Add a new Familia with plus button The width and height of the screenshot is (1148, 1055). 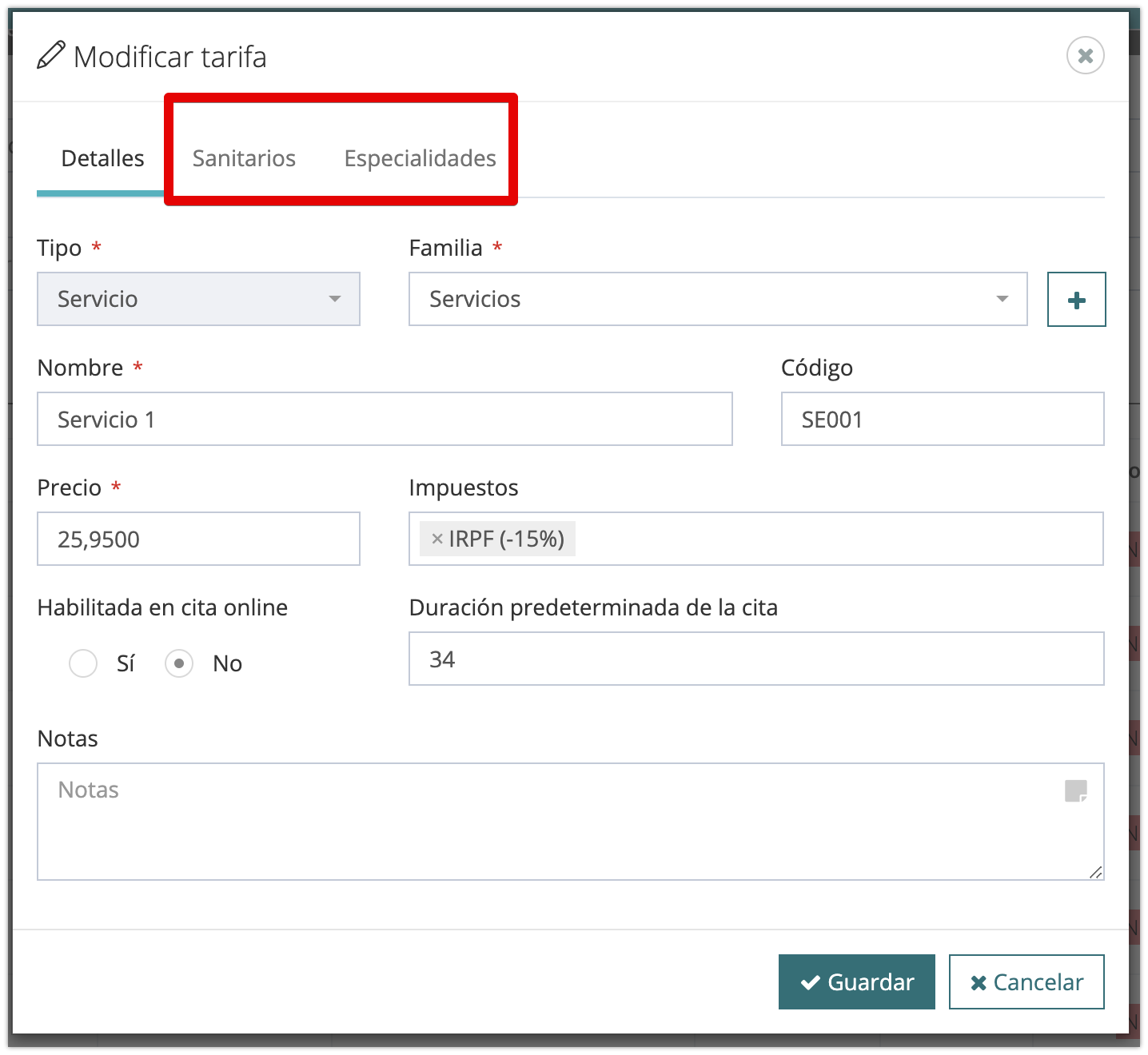[x=1076, y=300]
